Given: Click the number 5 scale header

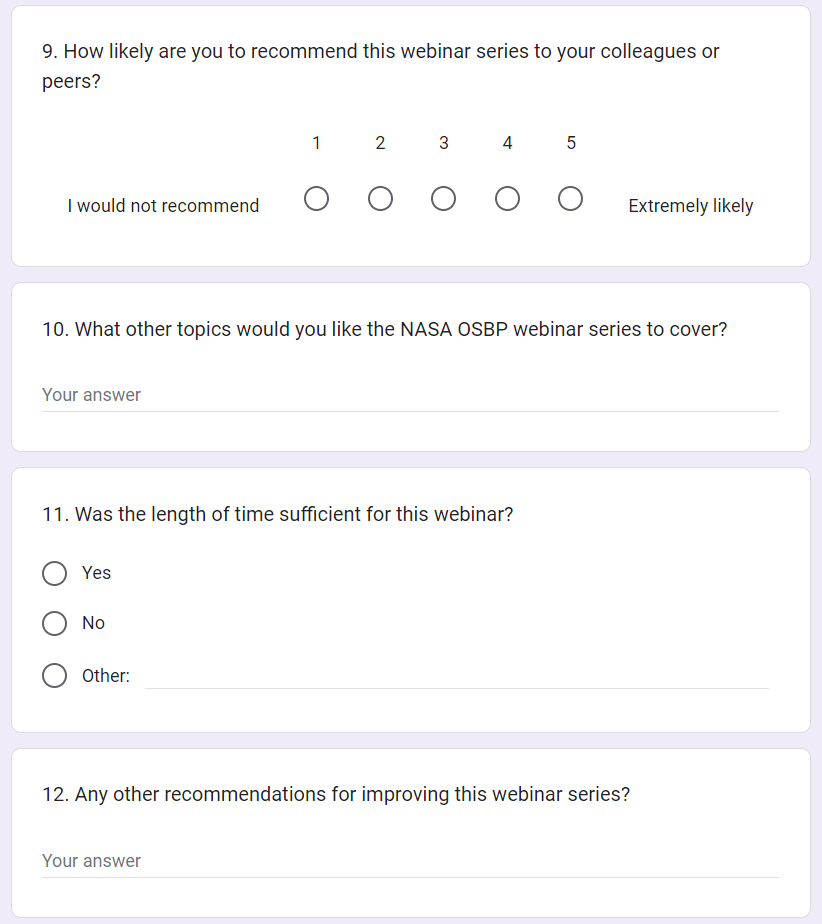Looking at the screenshot, I should click(x=571, y=143).
